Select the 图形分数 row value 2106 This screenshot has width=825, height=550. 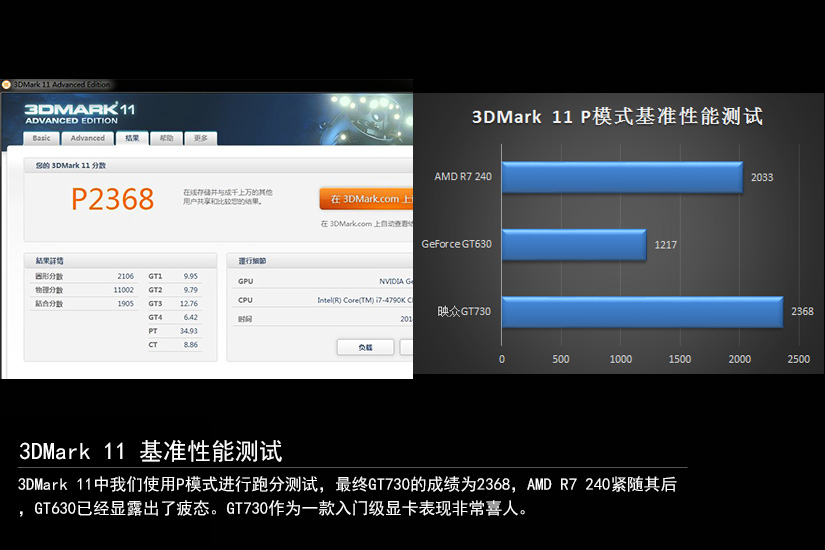point(125,276)
